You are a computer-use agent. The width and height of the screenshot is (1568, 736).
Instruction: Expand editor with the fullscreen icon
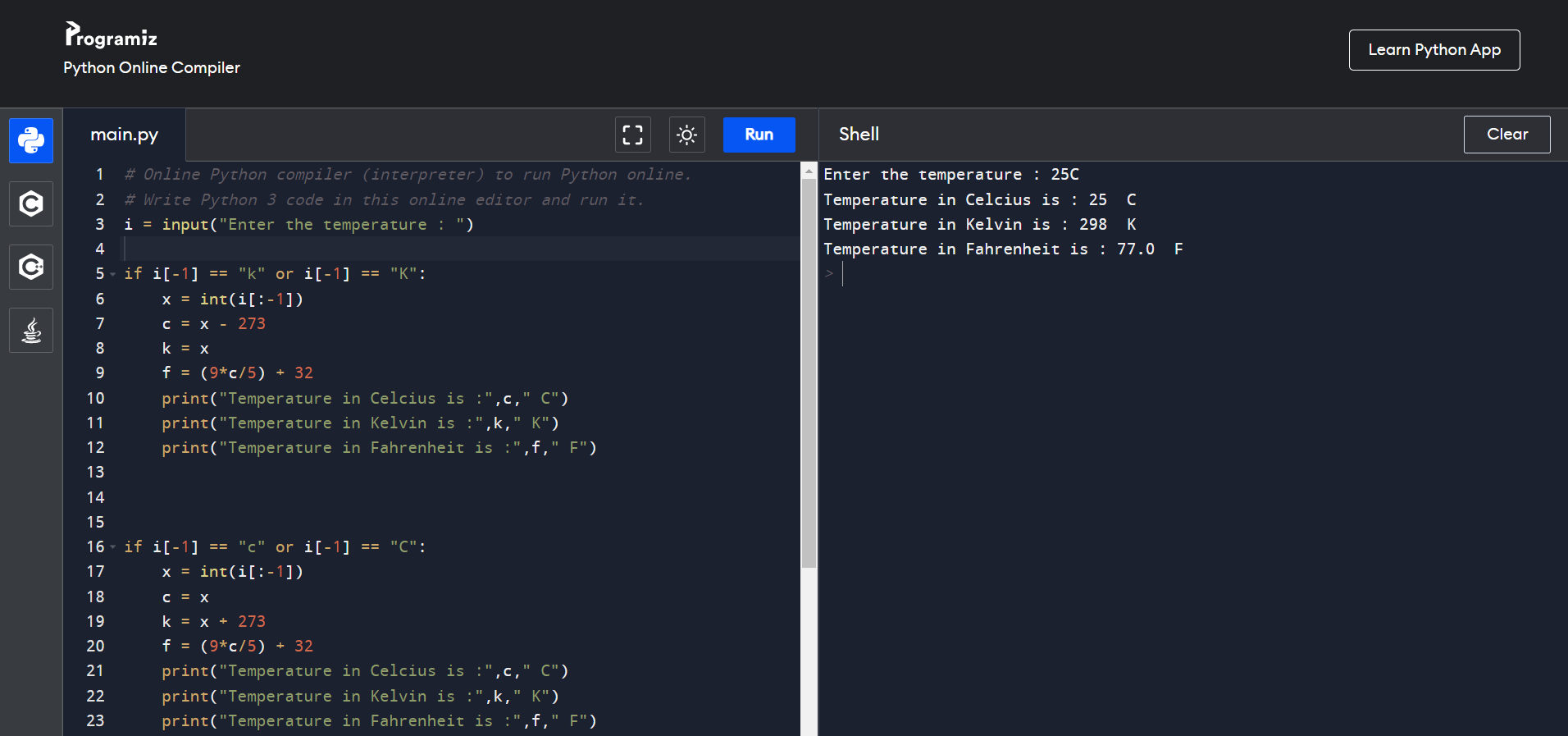point(632,135)
